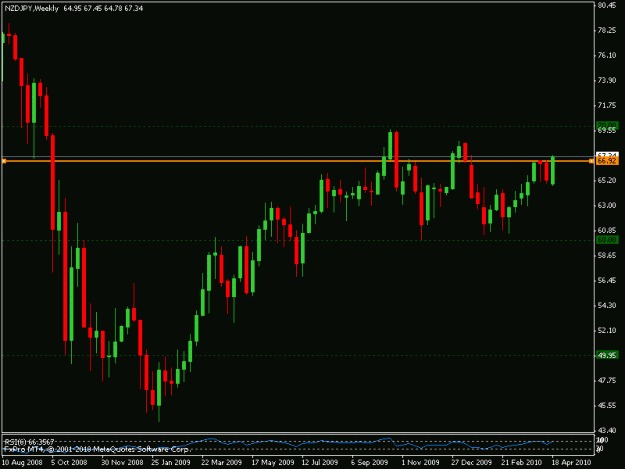
Task: Click the 27 Dec 2009 date label
Action: coord(471,463)
